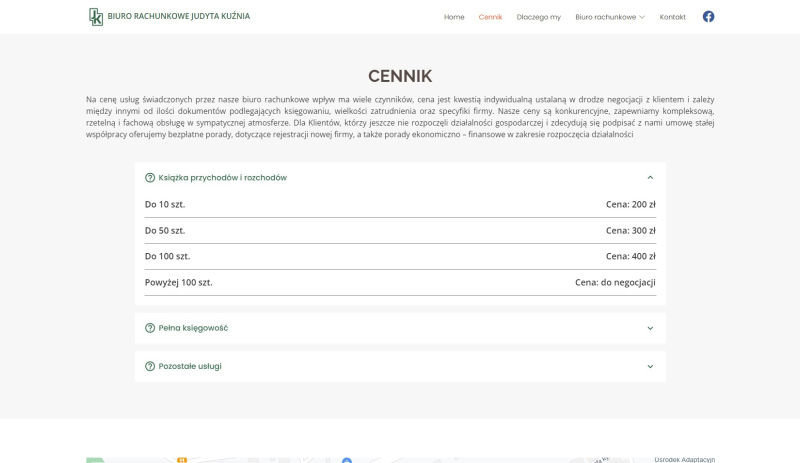
Task: Click the Książka przychodów i rozchodów heading
Action: 222,178
